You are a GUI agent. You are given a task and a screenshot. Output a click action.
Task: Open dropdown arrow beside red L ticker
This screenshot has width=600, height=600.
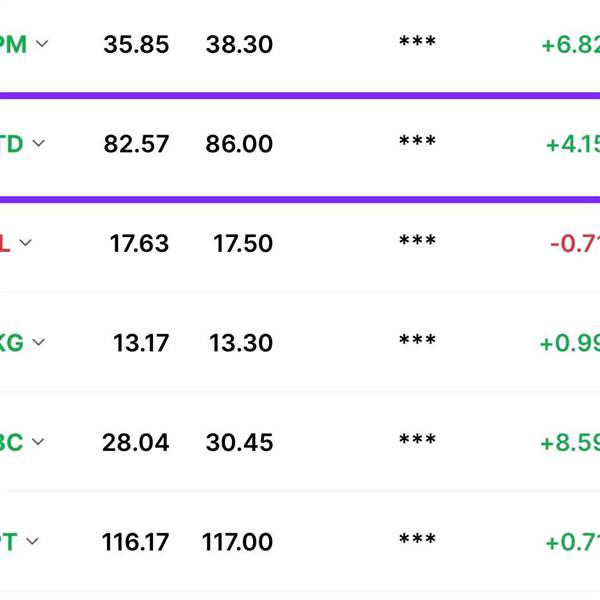click(x=25, y=243)
